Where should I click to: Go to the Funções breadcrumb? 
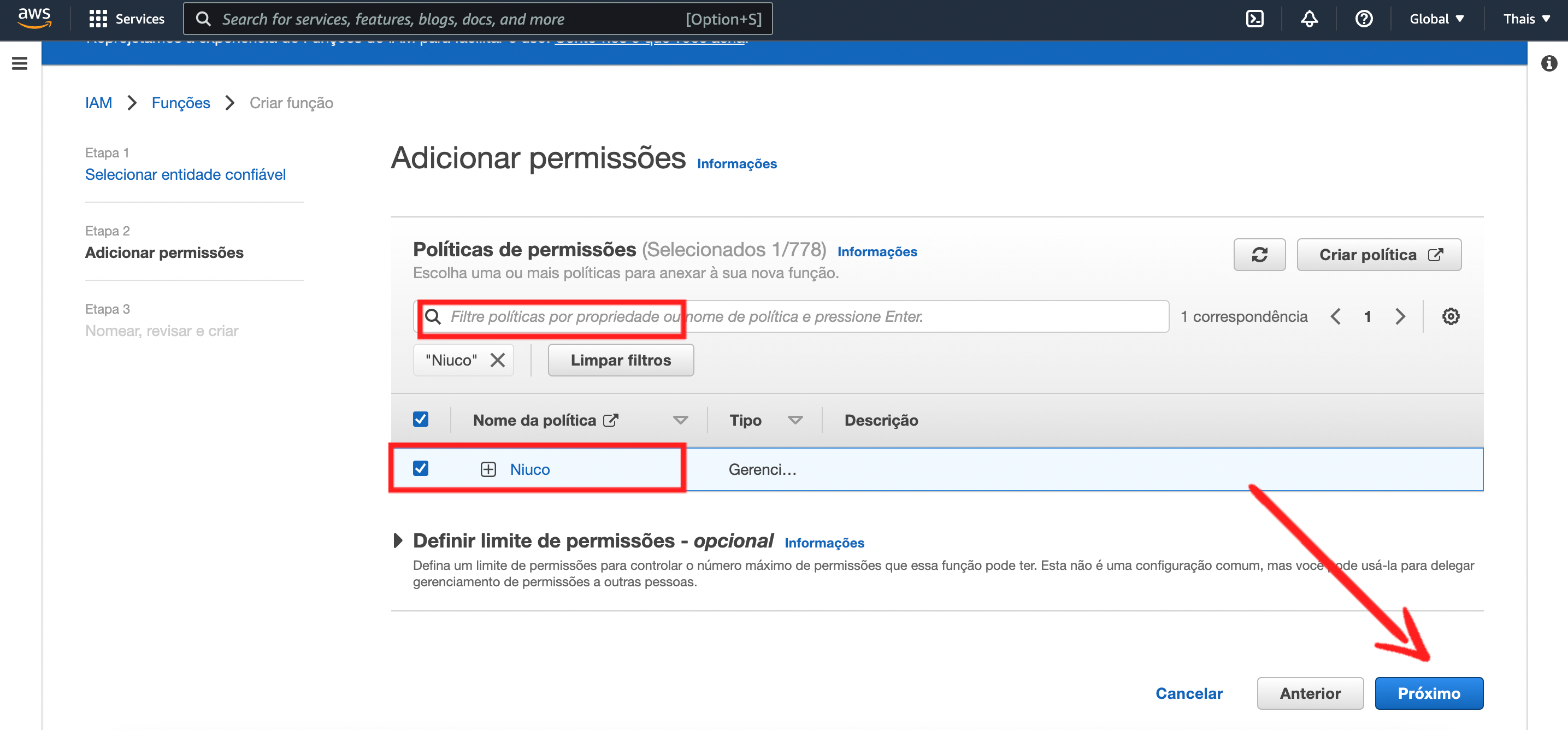pos(180,103)
